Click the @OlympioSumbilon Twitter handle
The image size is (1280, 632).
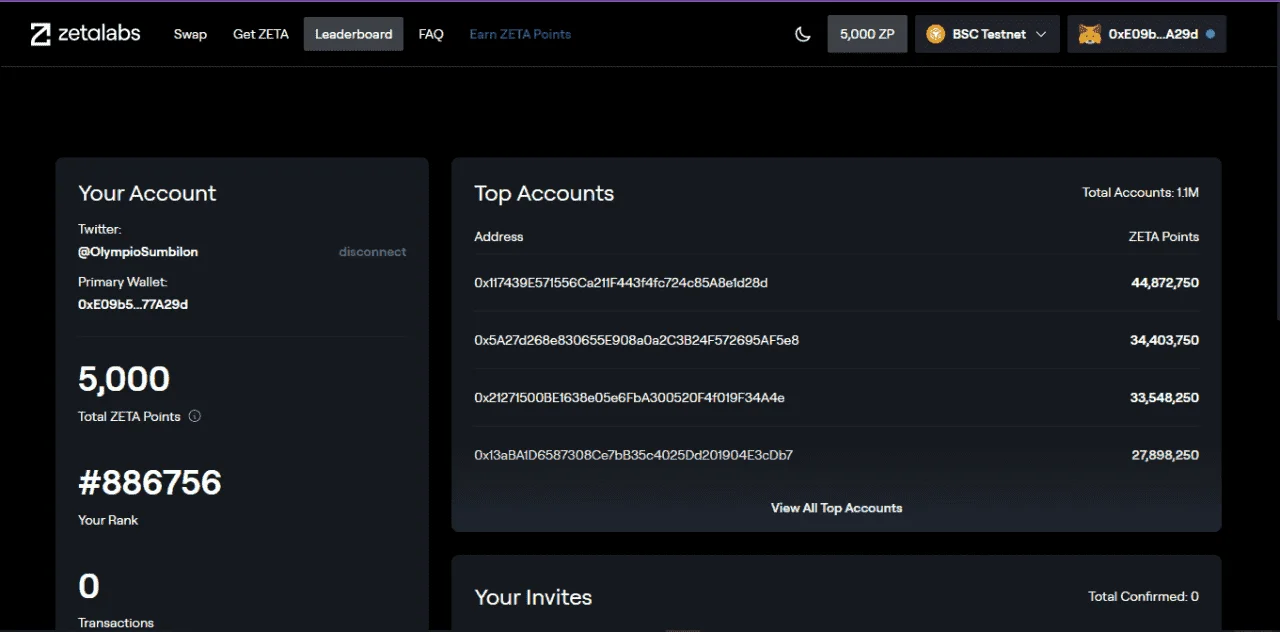138,252
